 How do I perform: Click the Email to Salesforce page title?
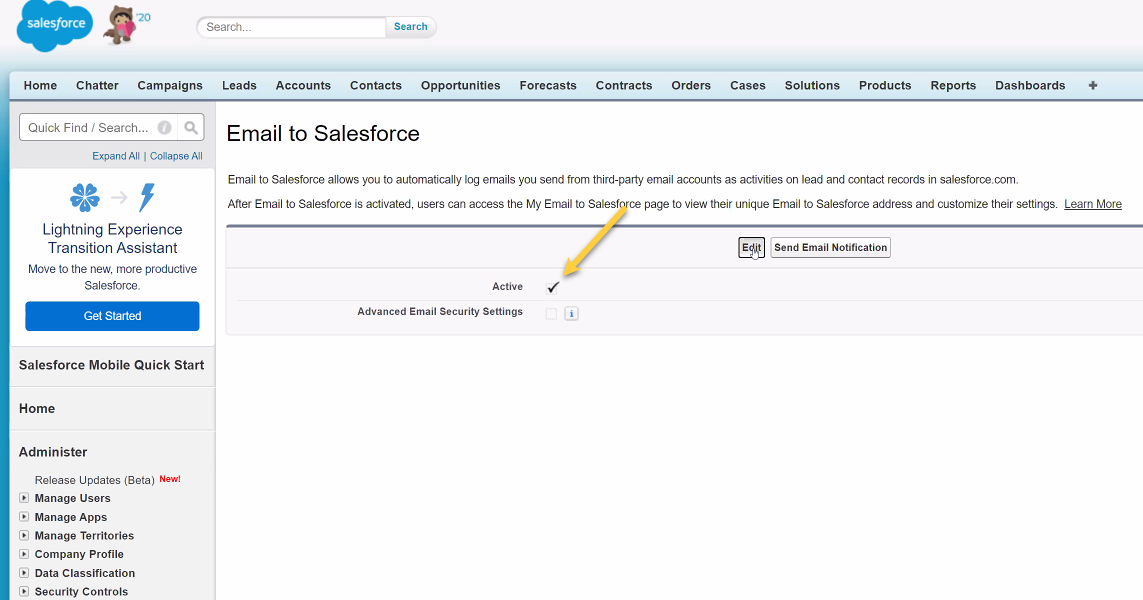pyautogui.click(x=323, y=133)
